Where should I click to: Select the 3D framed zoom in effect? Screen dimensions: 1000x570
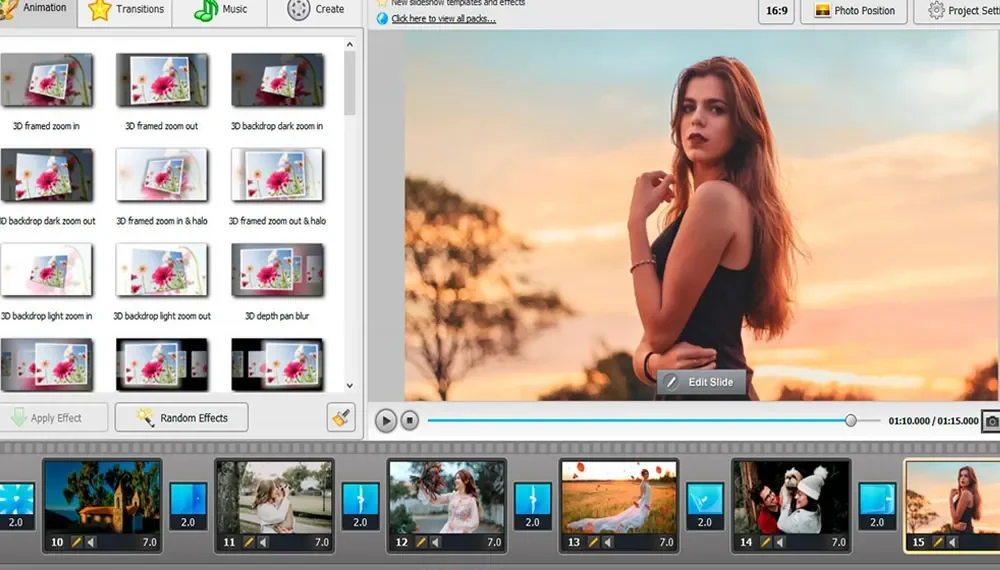47,80
